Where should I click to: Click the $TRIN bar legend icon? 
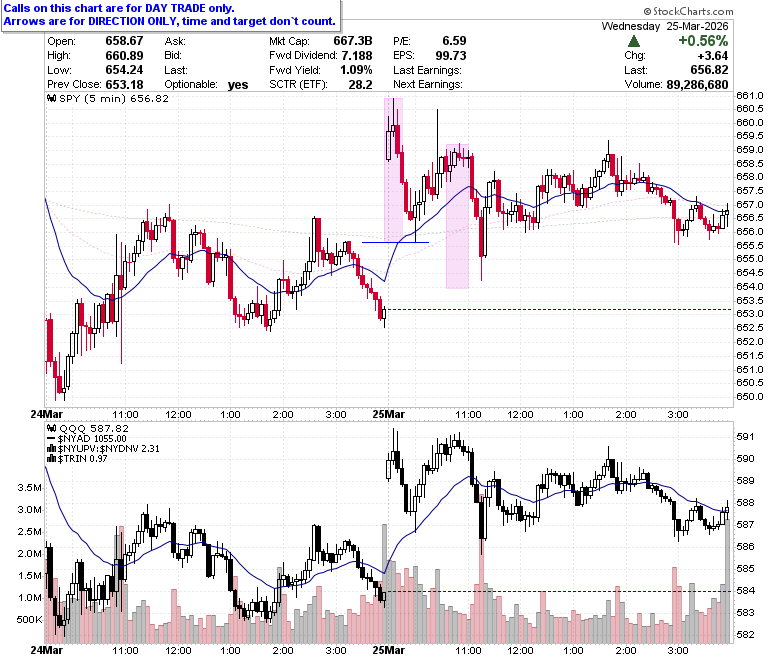(52, 459)
